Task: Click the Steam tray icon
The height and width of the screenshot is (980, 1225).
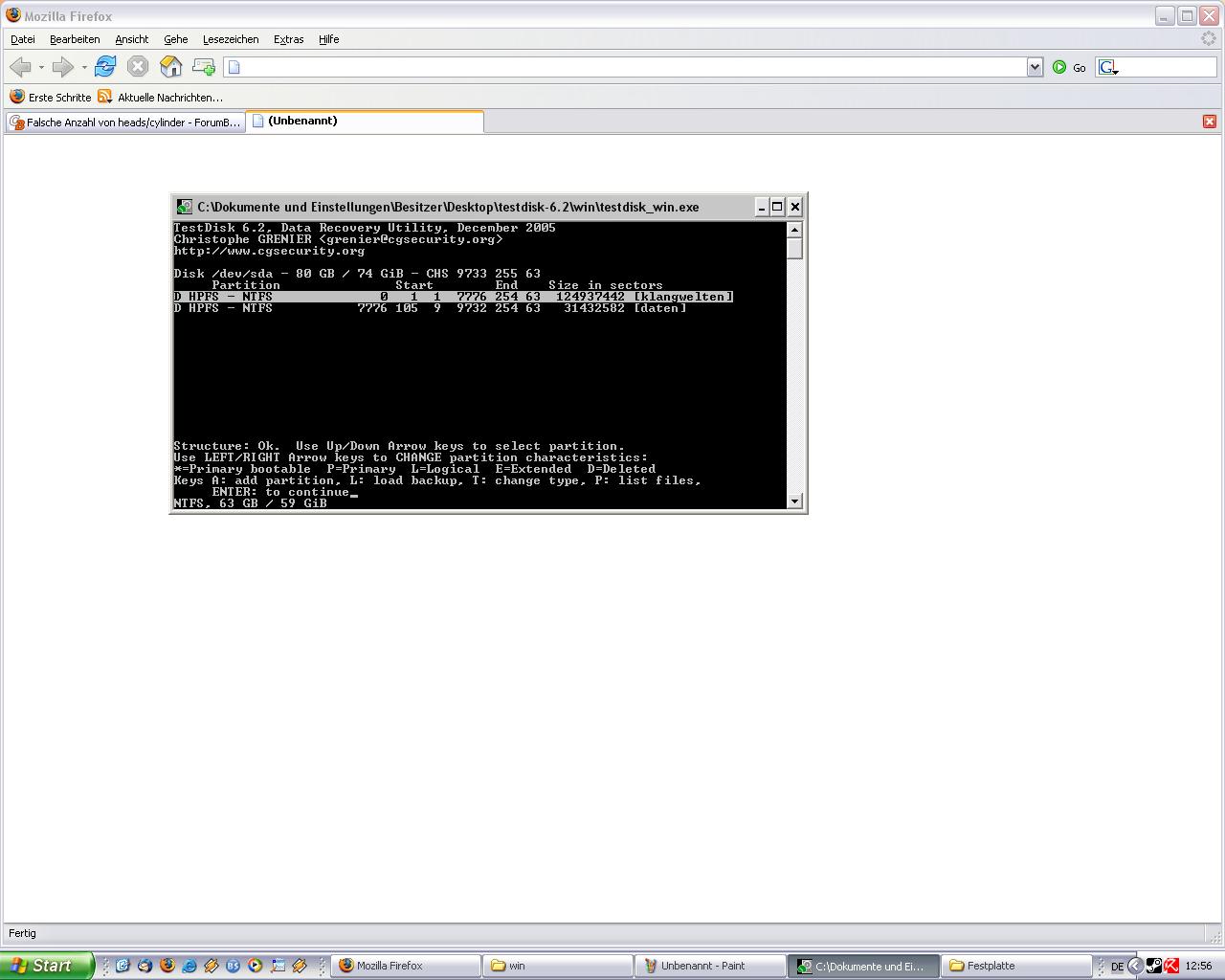Action: (1154, 966)
